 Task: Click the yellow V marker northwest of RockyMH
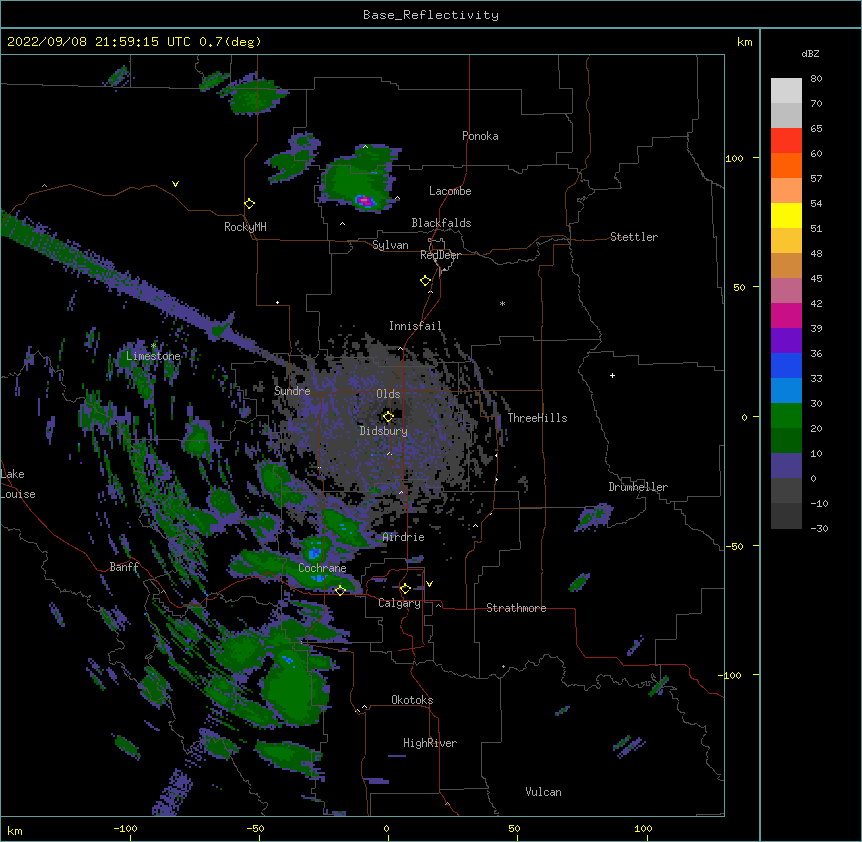pyautogui.click(x=175, y=184)
